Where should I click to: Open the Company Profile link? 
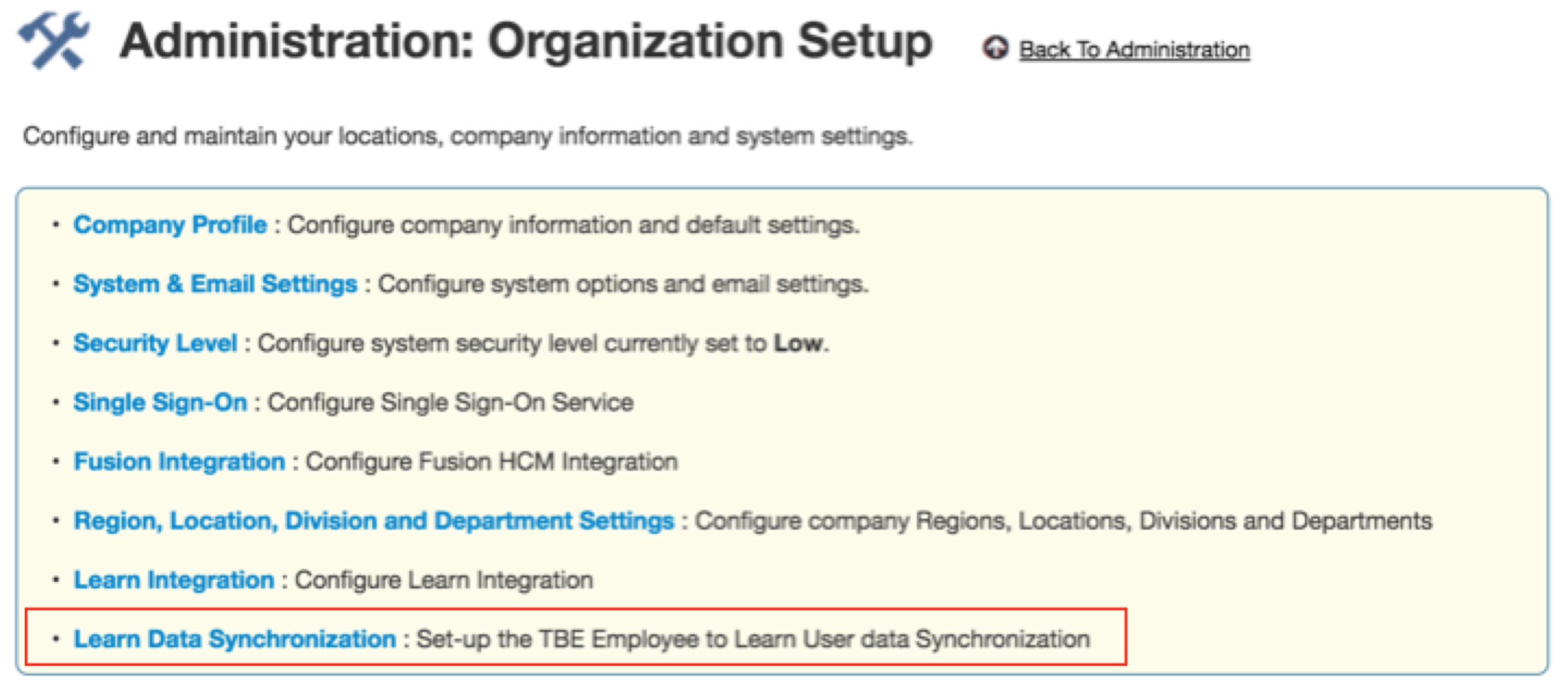(x=170, y=225)
